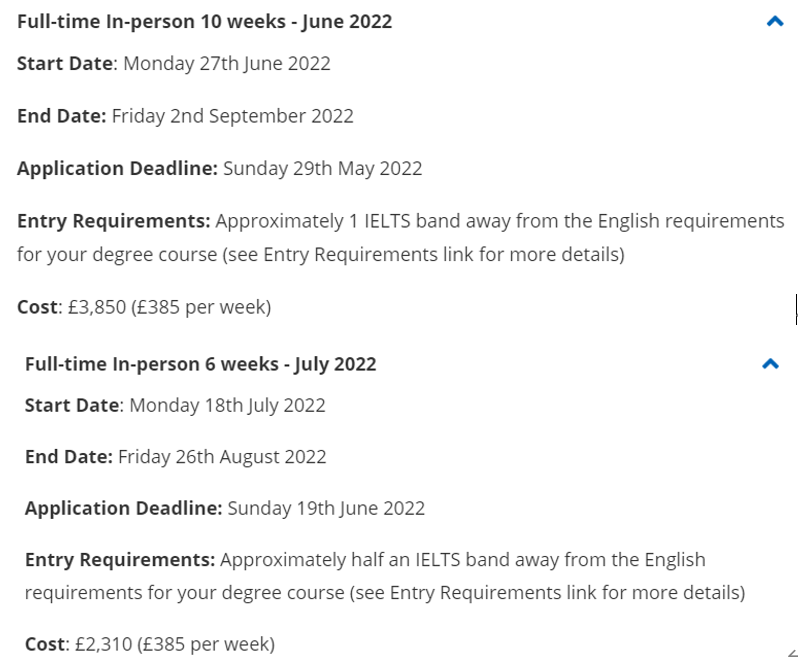
Task: Collapse the July 2022 section chevron
Action: [x=771, y=364]
